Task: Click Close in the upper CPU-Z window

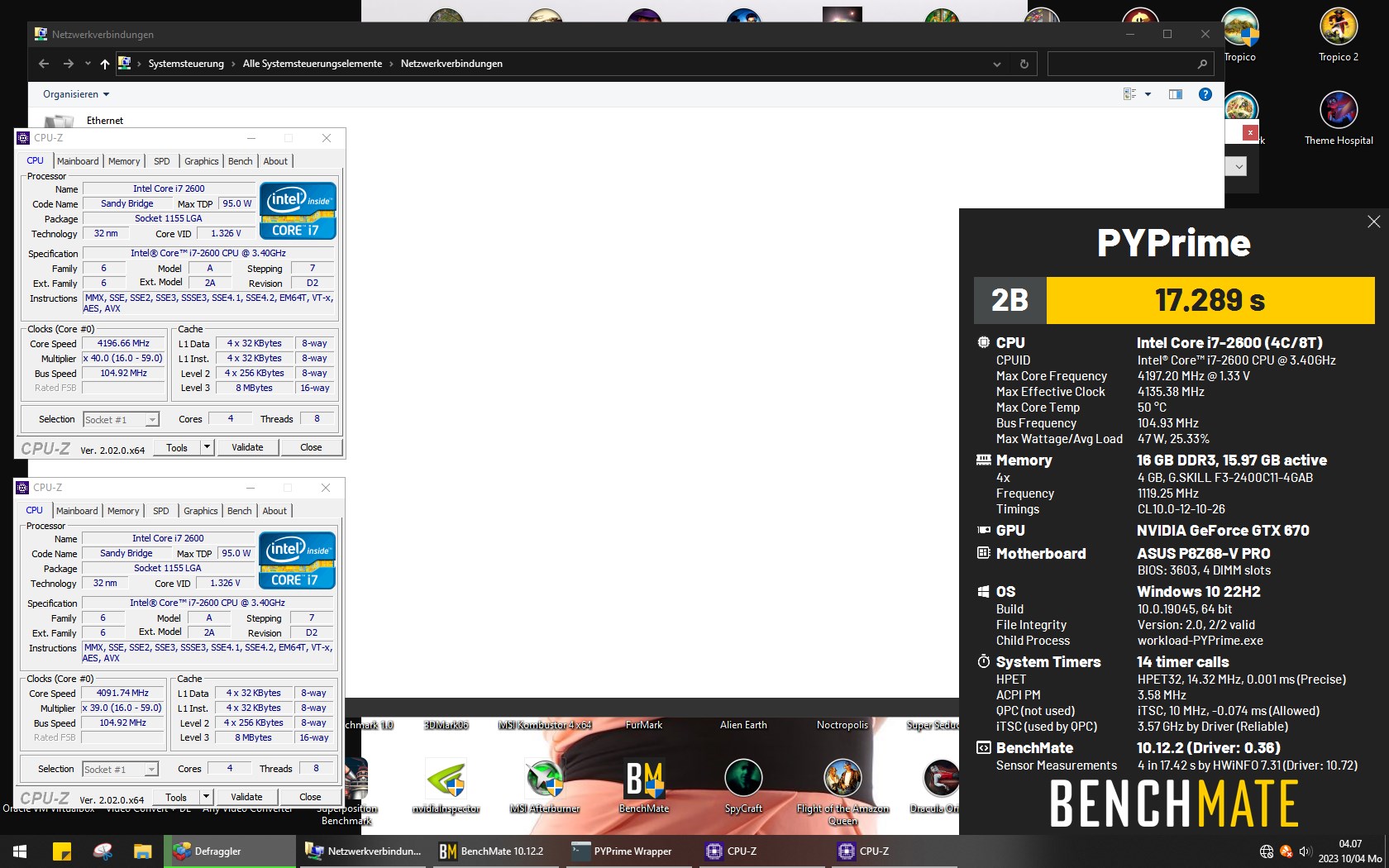Action: click(x=311, y=447)
